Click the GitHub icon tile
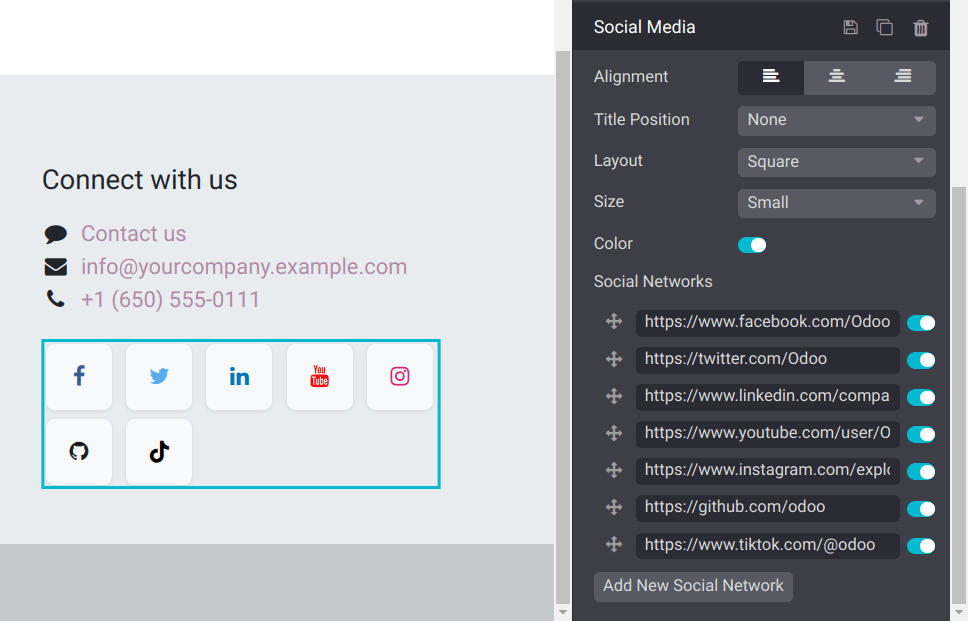This screenshot has height=621, width=968. click(79, 452)
